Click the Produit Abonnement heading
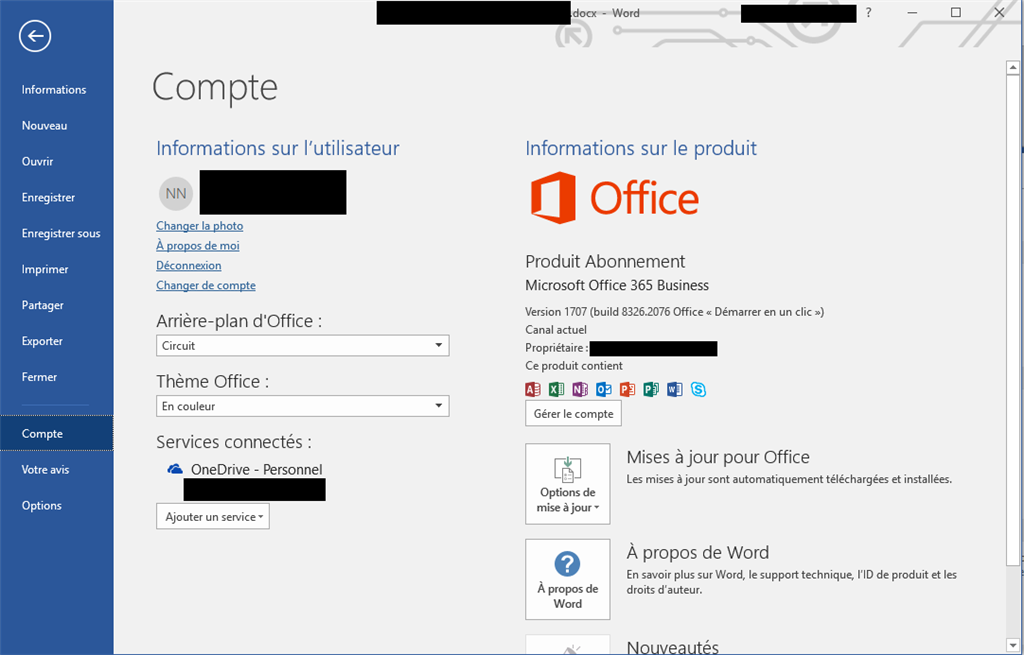The image size is (1024, 655). pyautogui.click(x=605, y=262)
